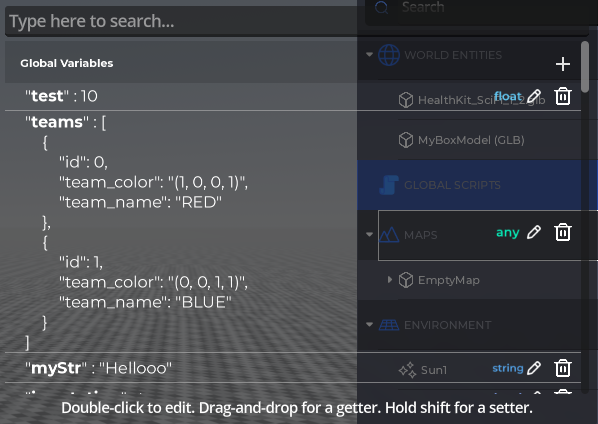
Task: Select the Sun1 environment item
Action: pos(434,370)
